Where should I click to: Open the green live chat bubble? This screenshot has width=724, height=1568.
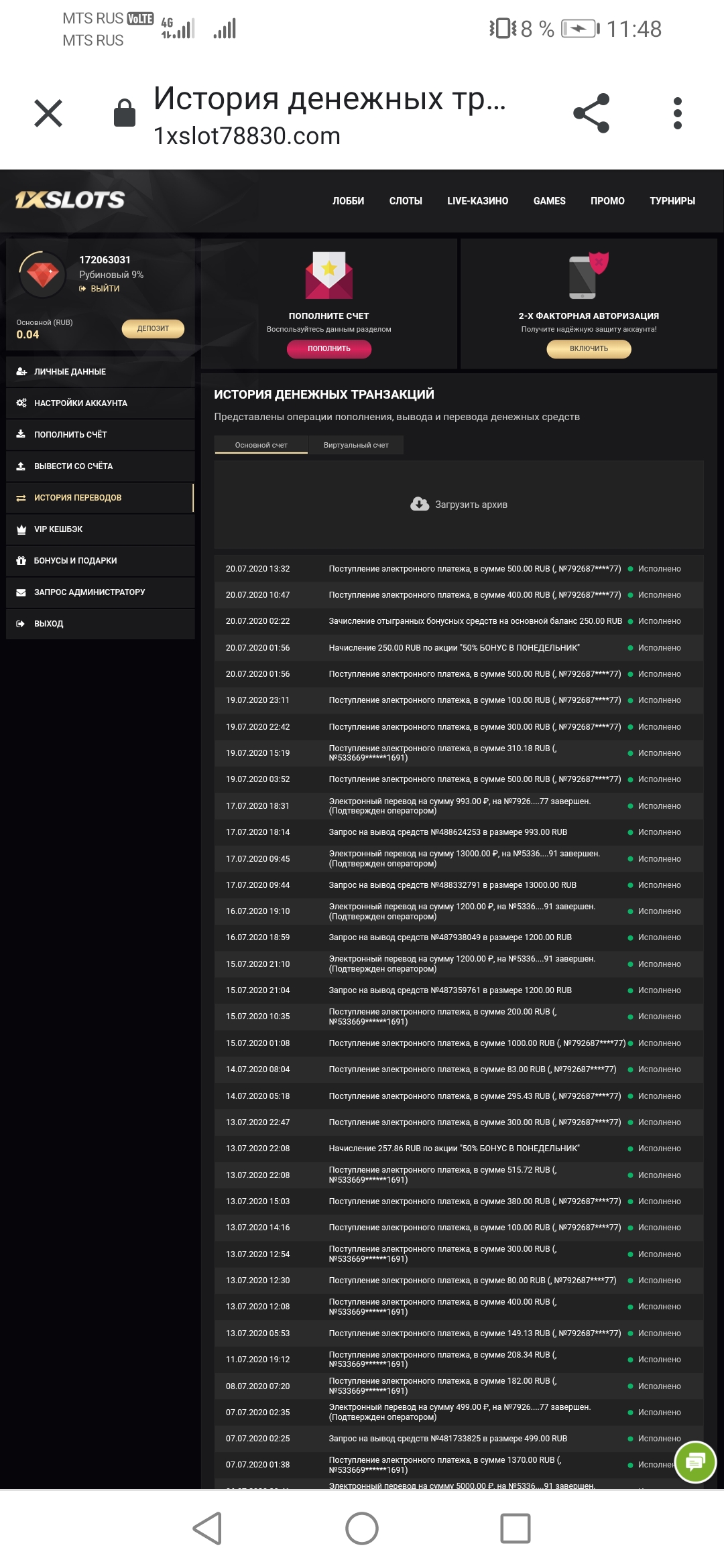[695, 1461]
